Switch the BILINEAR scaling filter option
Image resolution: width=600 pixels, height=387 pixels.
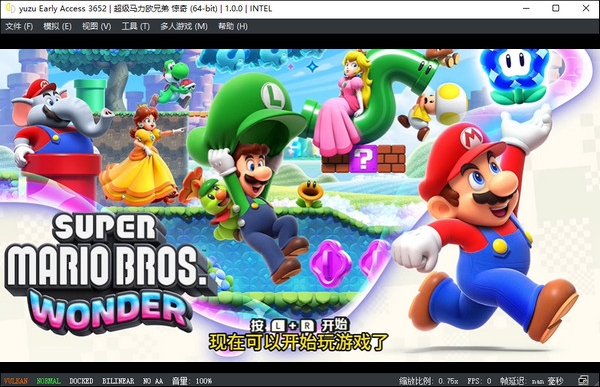pyautogui.click(x=118, y=381)
